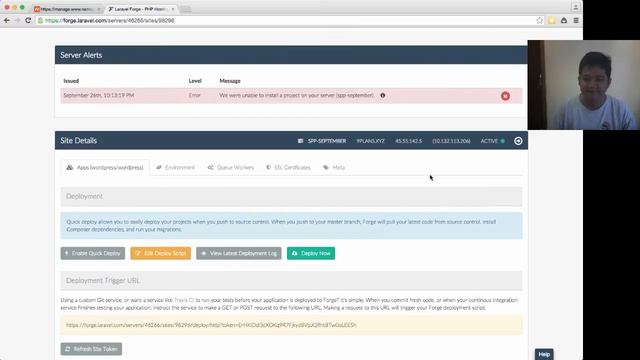Image resolution: width=640 pixels, height=360 pixels.
Task: Focus the forge.laravel.com address bar
Action: [286, 20]
